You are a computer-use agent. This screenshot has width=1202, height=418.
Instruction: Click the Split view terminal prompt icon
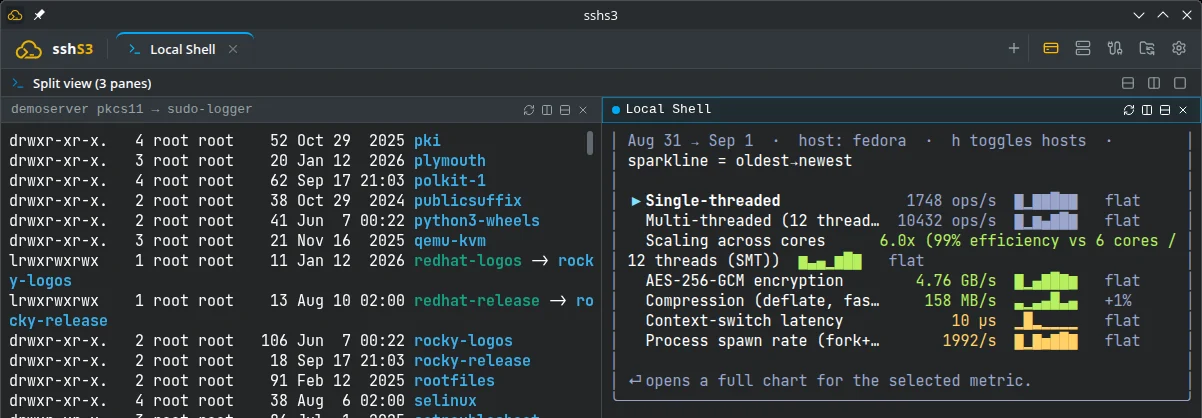click(18, 83)
